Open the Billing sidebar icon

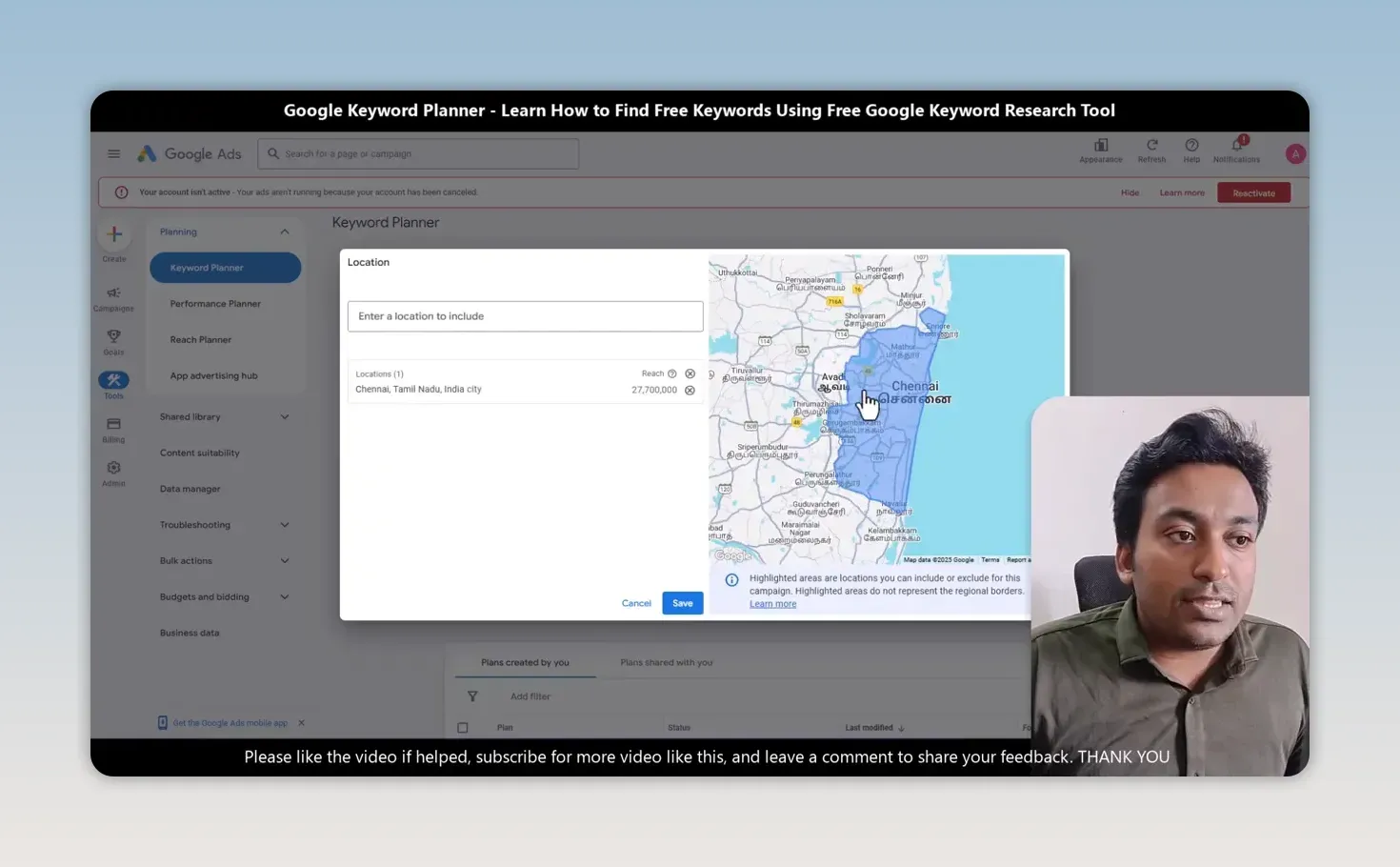[113, 424]
